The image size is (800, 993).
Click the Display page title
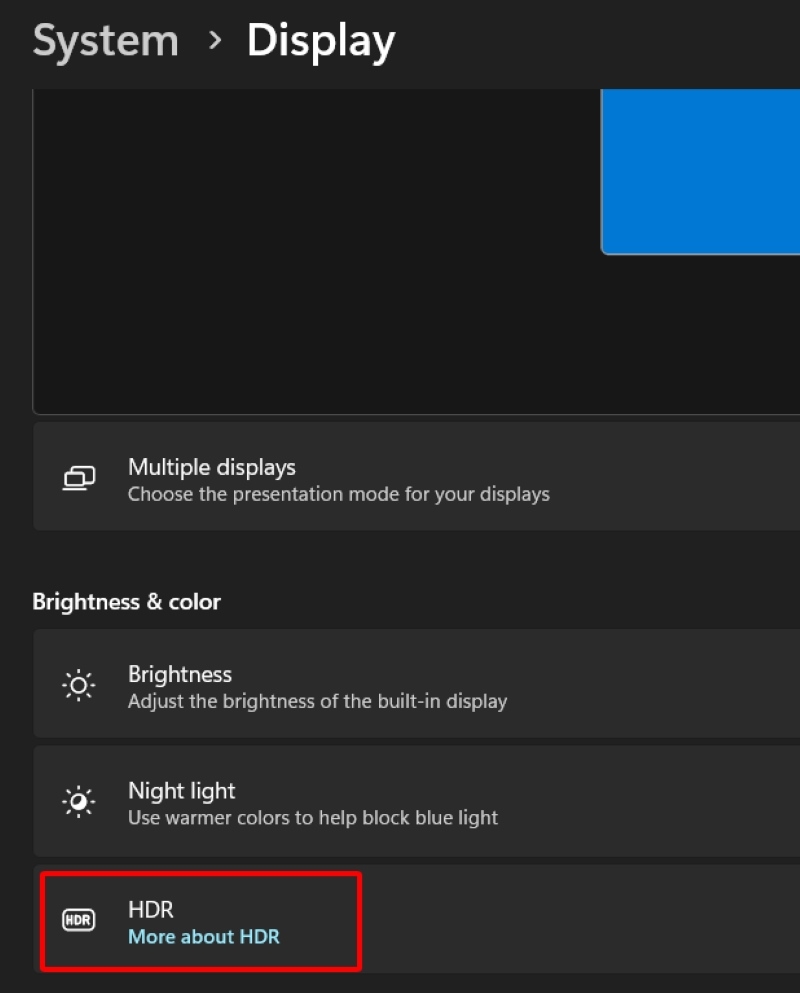[321, 42]
